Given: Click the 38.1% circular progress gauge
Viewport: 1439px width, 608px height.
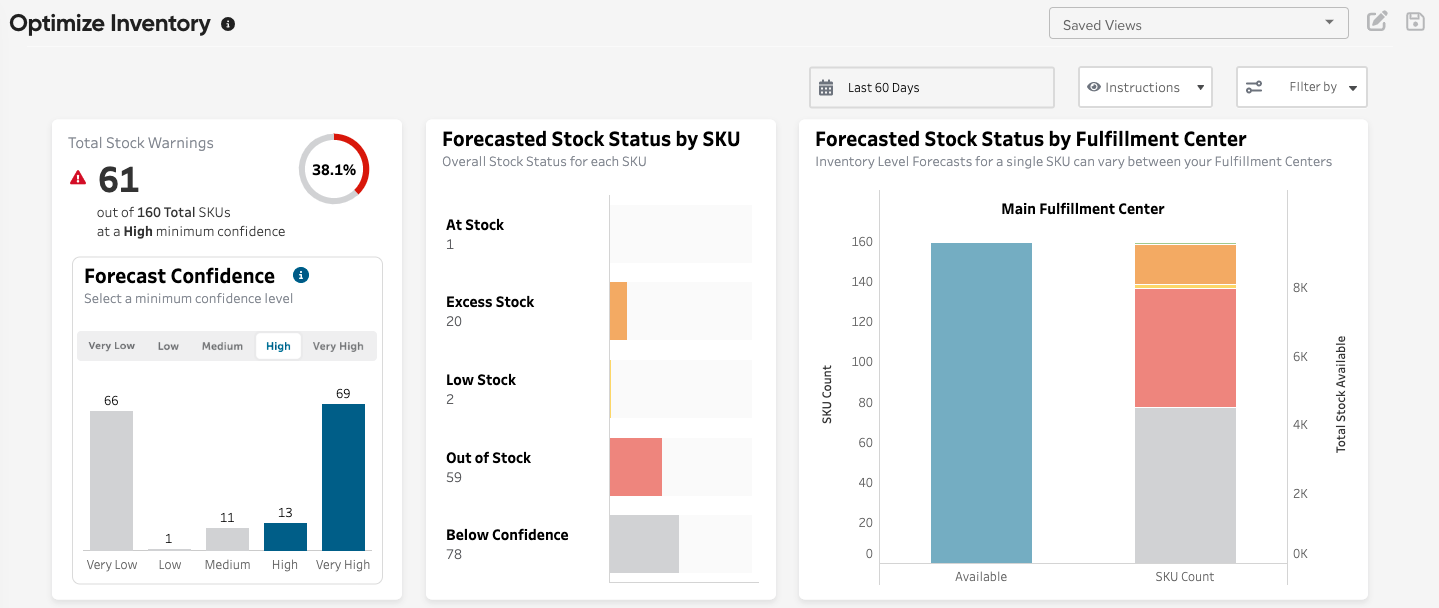Looking at the screenshot, I should (x=334, y=169).
